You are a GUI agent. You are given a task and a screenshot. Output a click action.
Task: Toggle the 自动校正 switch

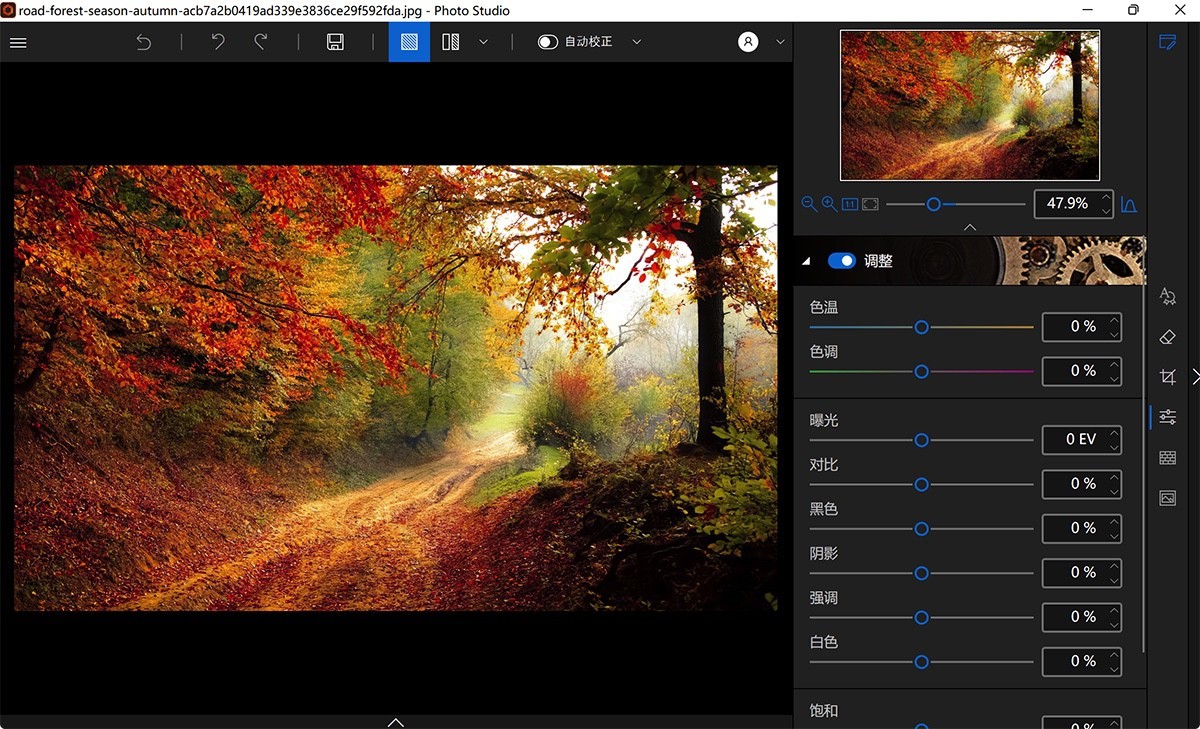click(547, 41)
